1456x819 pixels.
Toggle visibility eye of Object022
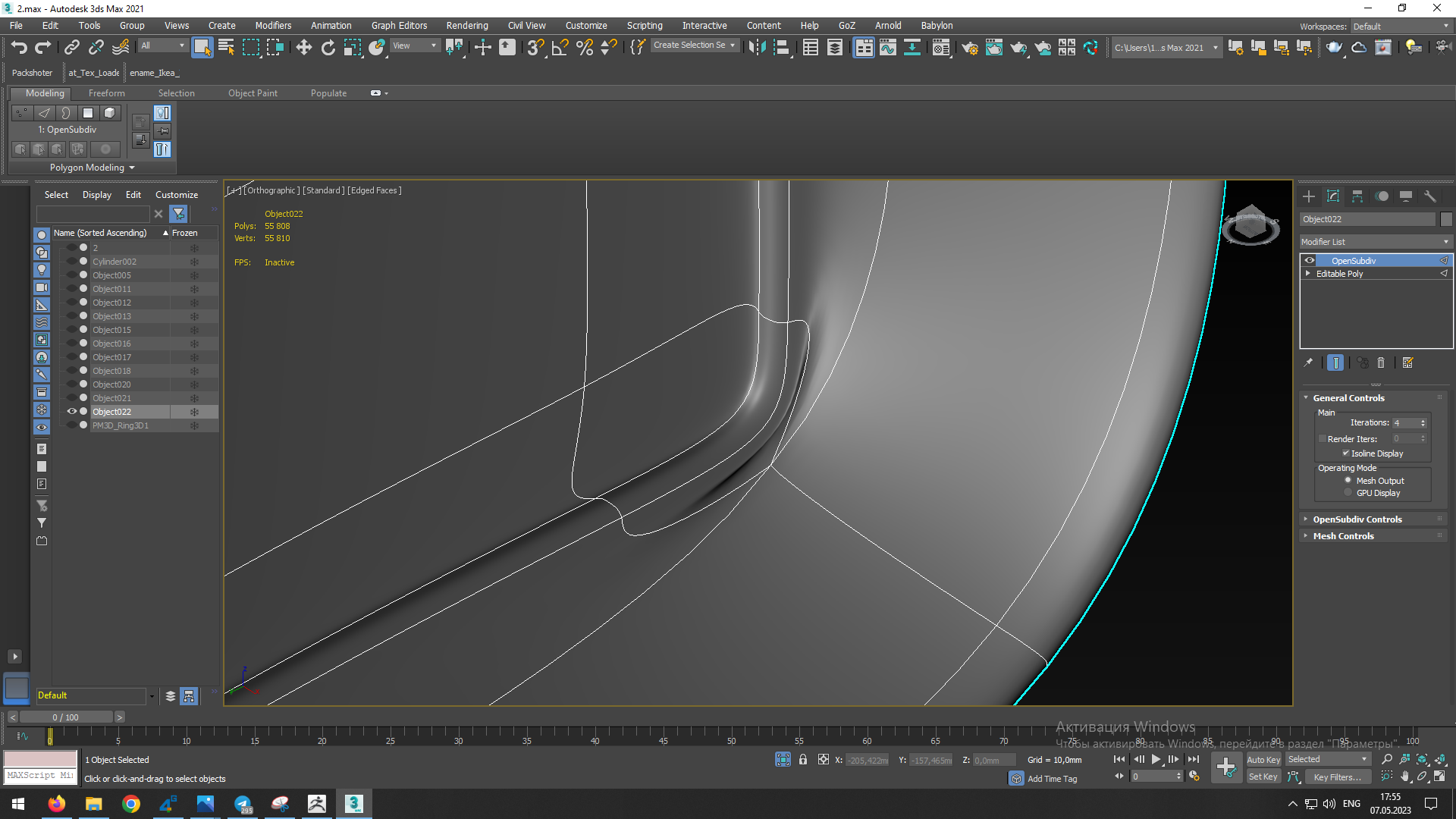pos(72,412)
